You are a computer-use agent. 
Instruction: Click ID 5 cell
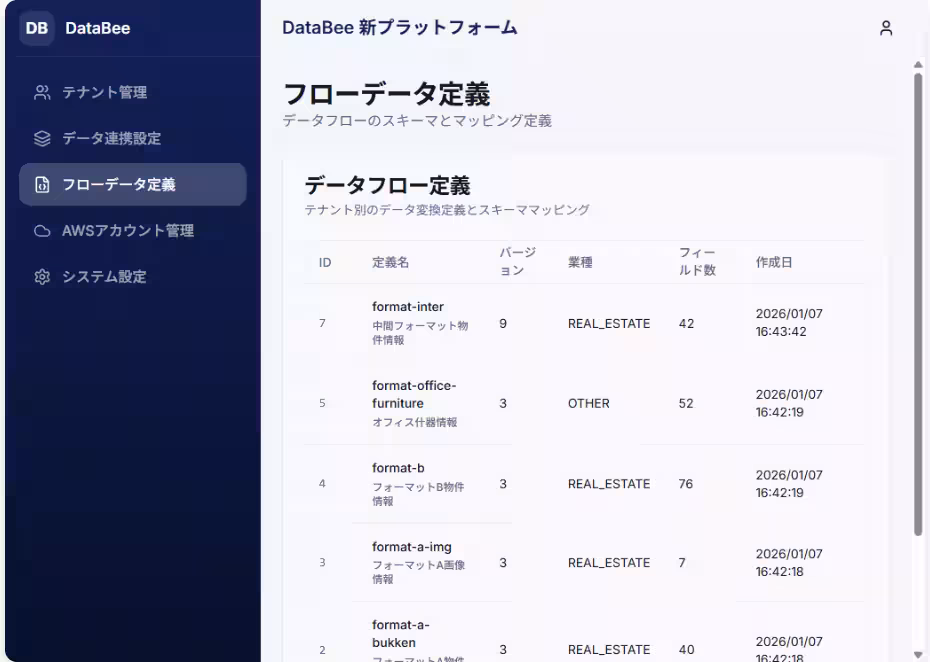pos(322,403)
